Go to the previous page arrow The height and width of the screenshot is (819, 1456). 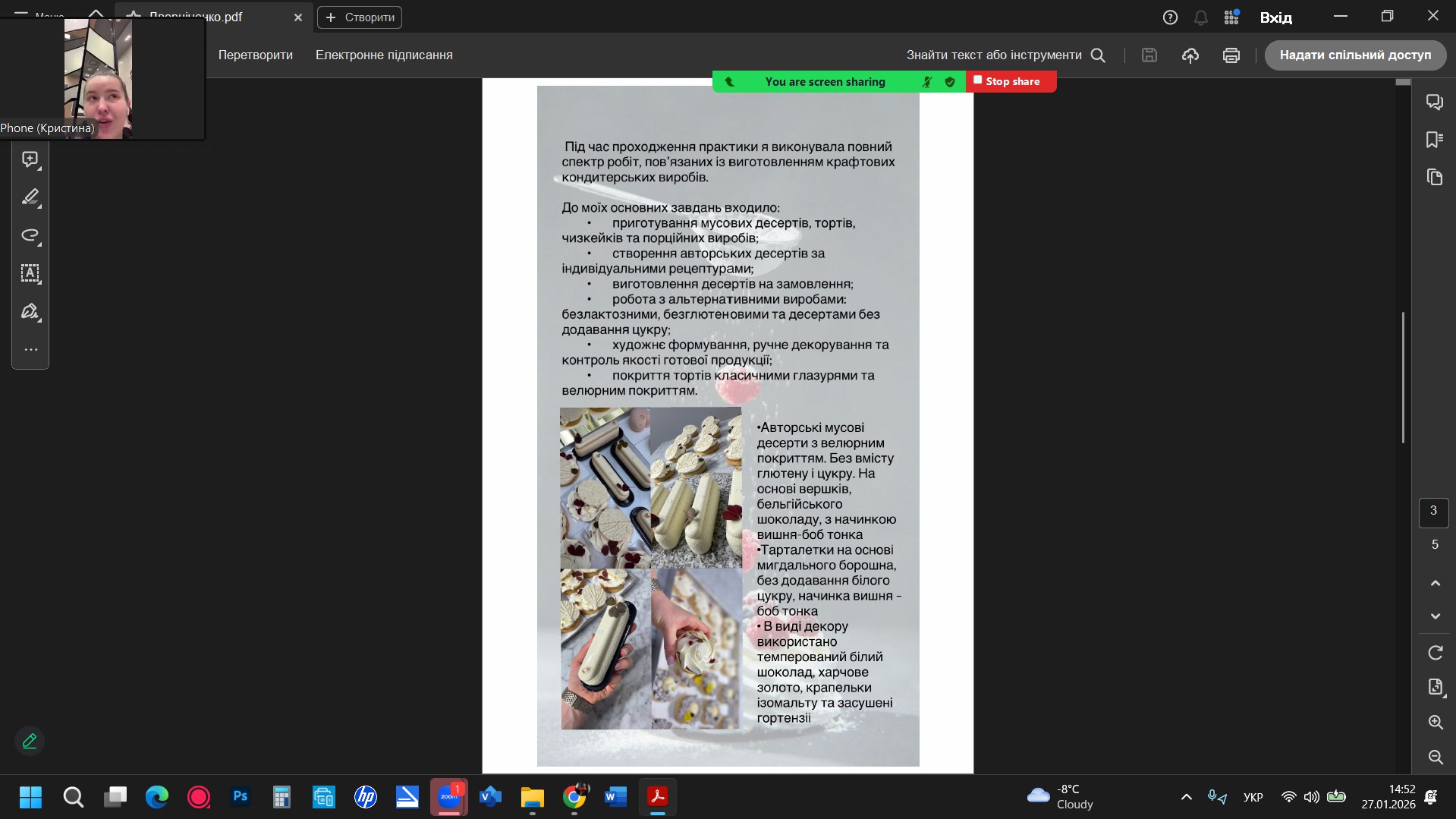tap(1435, 583)
